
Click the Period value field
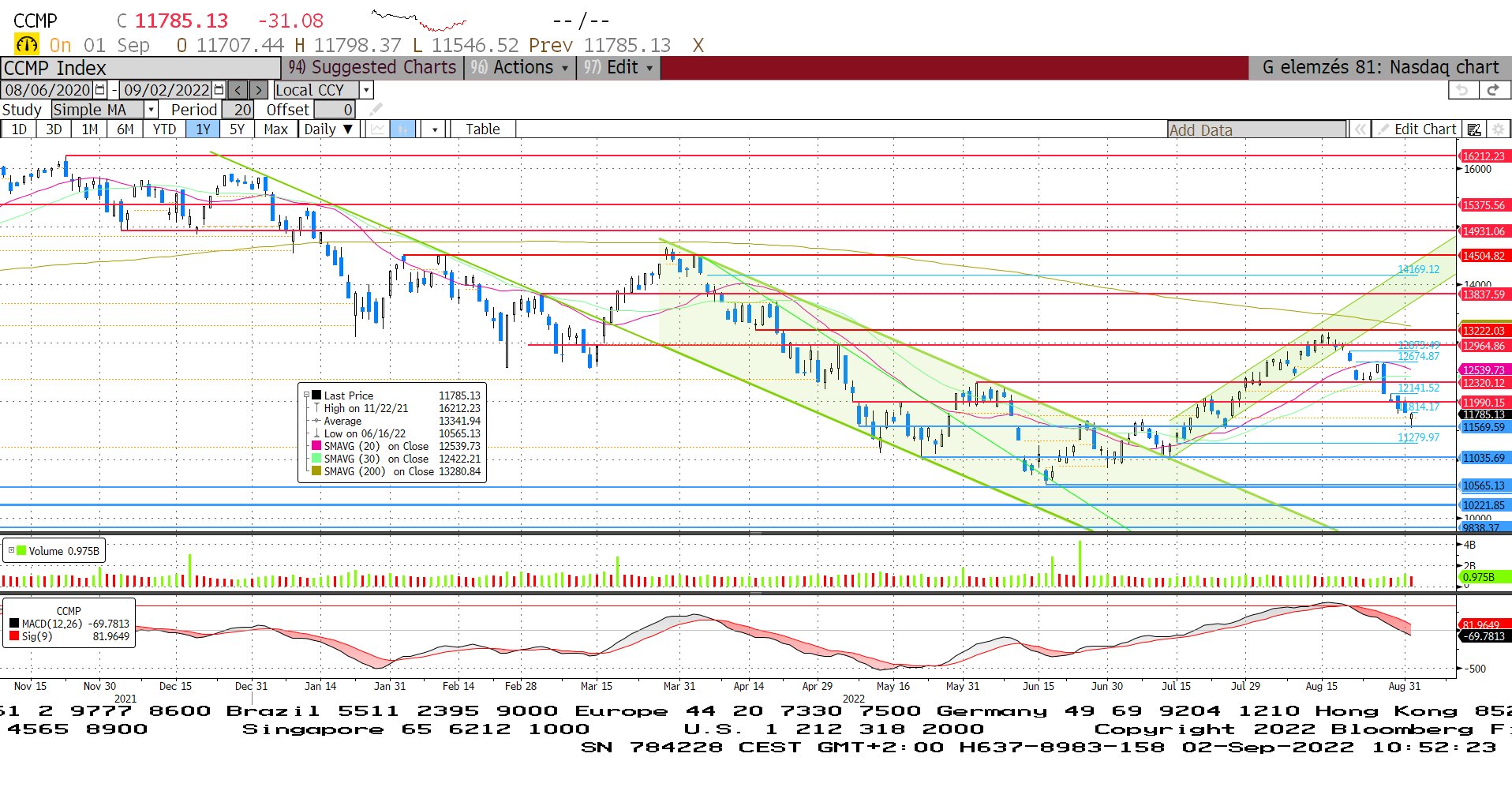pyautogui.click(x=238, y=110)
